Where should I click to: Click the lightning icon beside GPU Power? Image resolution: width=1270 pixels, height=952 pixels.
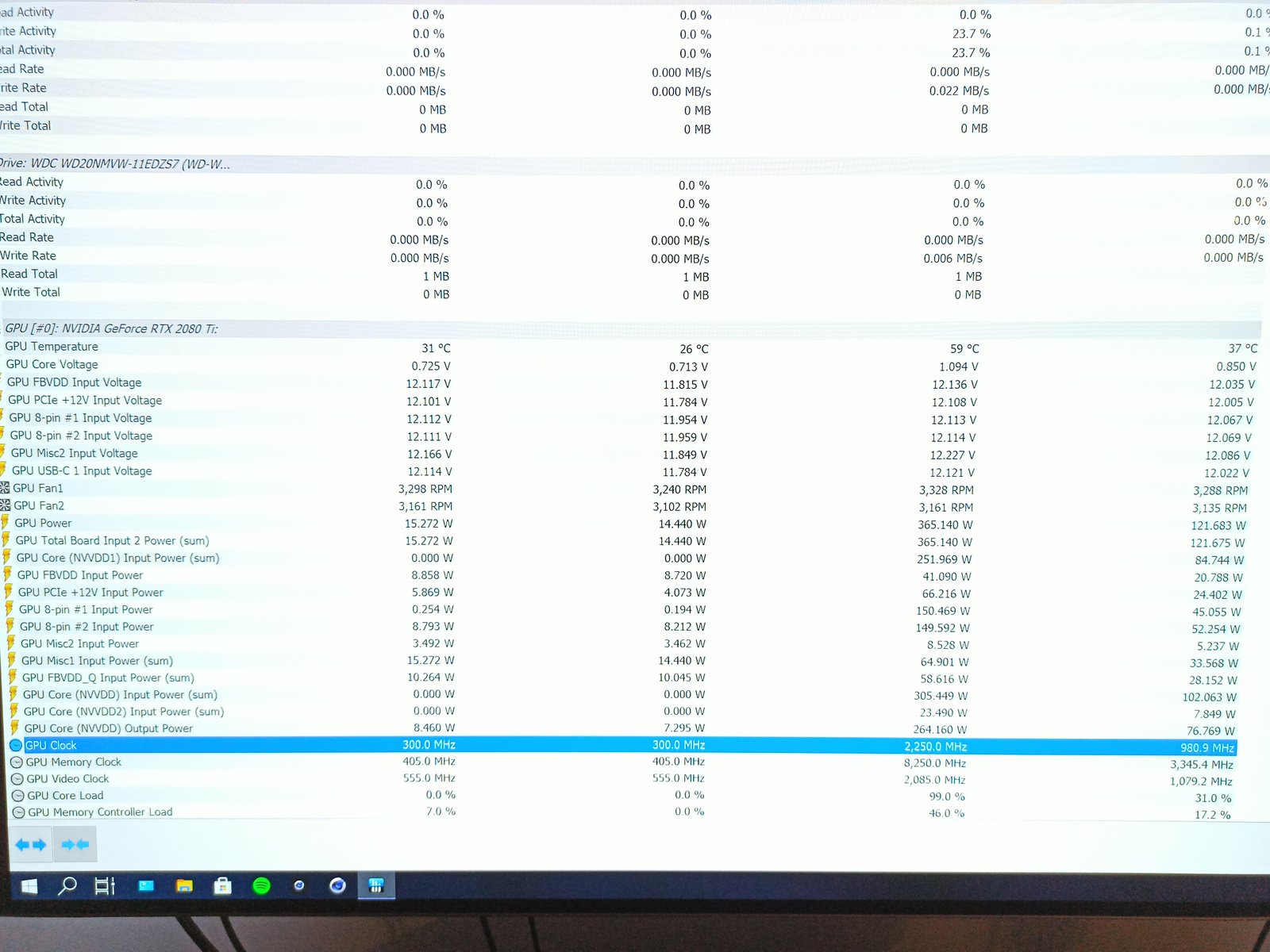click(6, 523)
